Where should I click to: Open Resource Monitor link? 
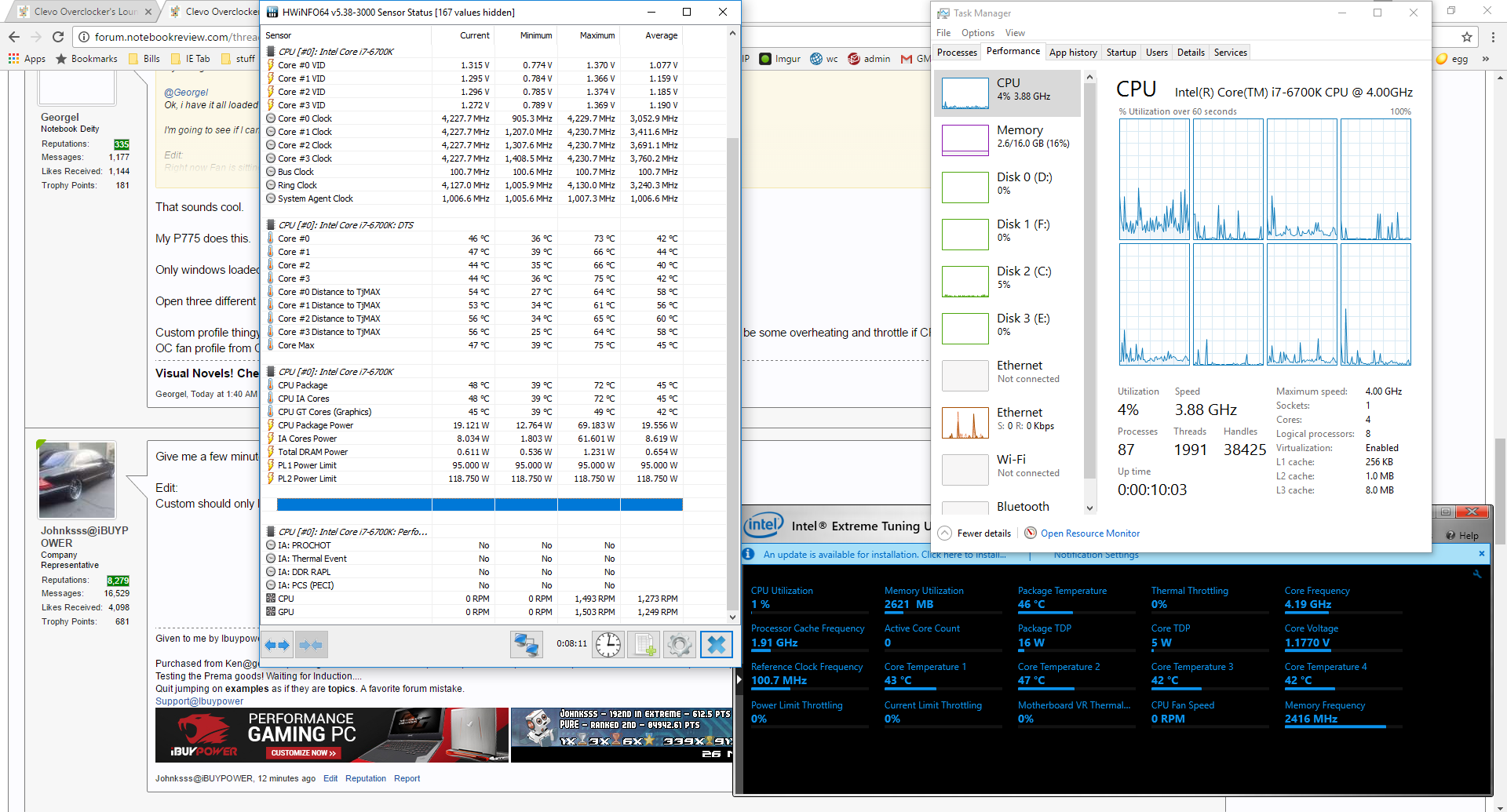(x=1082, y=533)
